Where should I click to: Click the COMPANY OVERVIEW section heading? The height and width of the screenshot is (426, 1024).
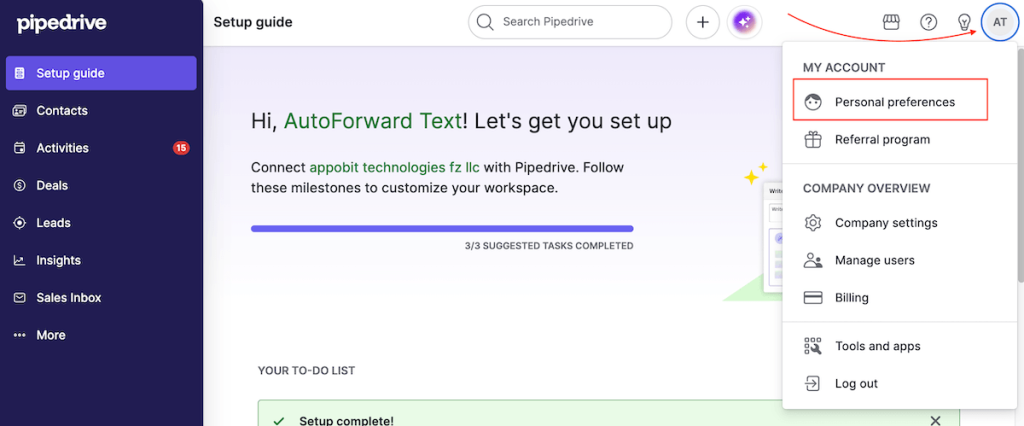(866, 188)
